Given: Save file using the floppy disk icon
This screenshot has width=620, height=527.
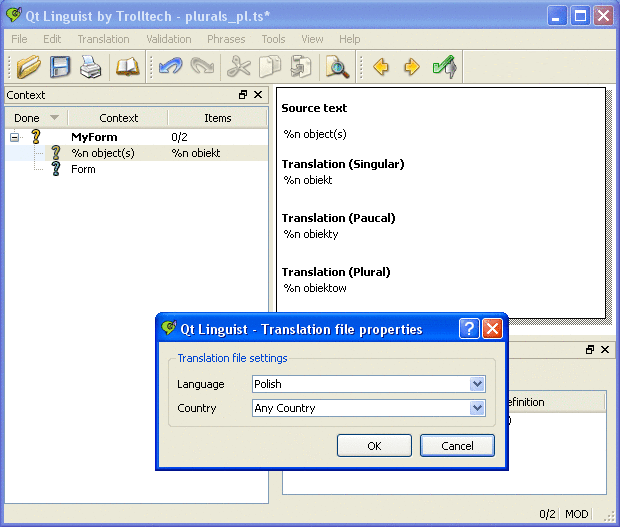Looking at the screenshot, I should click(x=60, y=66).
